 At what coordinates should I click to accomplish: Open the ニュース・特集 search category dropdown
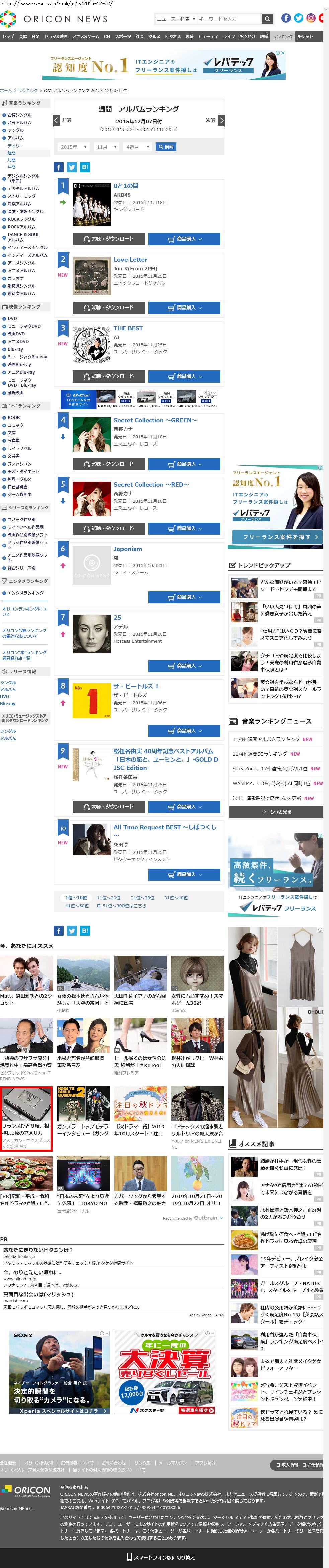[x=176, y=19]
